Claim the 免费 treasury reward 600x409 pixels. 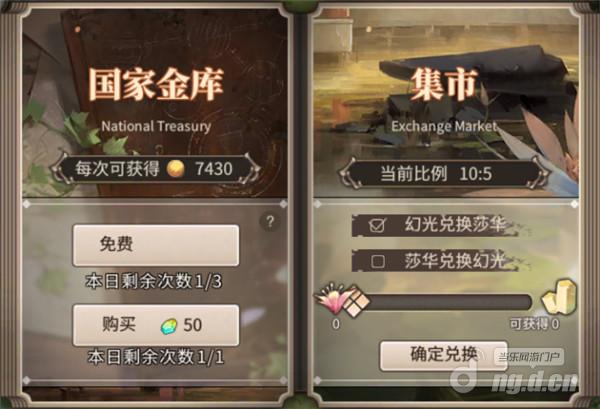[156, 245]
